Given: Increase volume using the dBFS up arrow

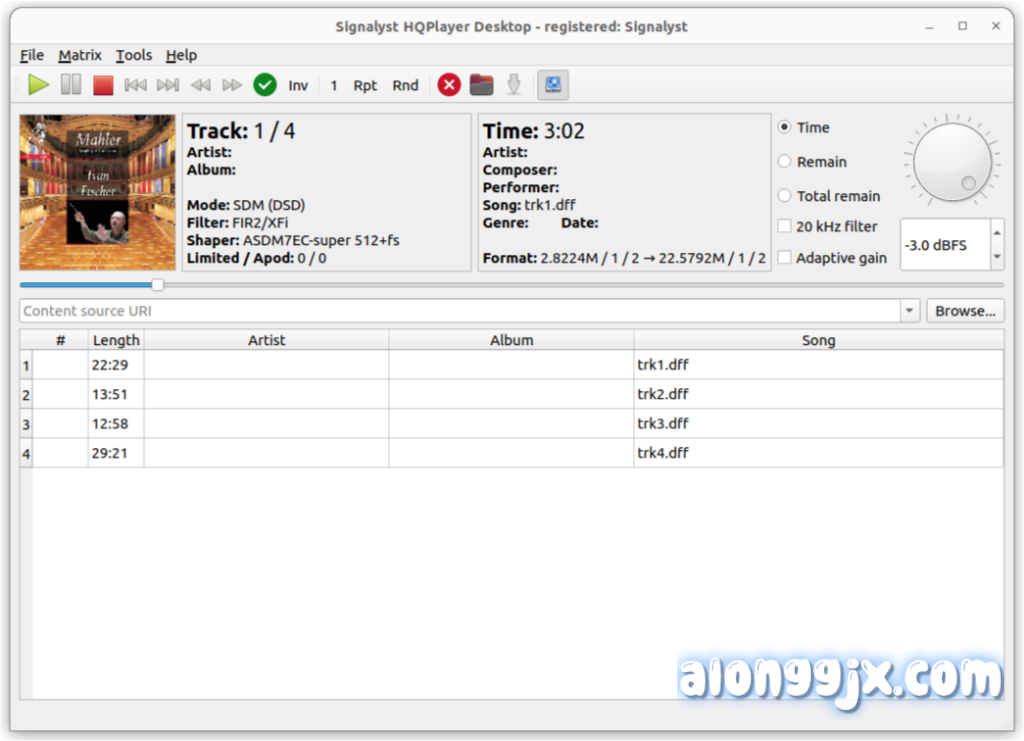Looking at the screenshot, I should (x=996, y=234).
